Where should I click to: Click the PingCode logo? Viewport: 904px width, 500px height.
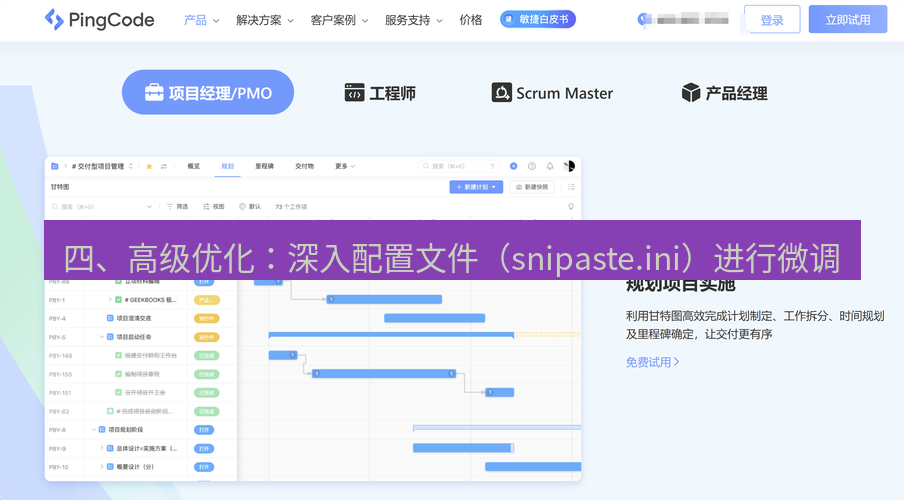click(99, 20)
